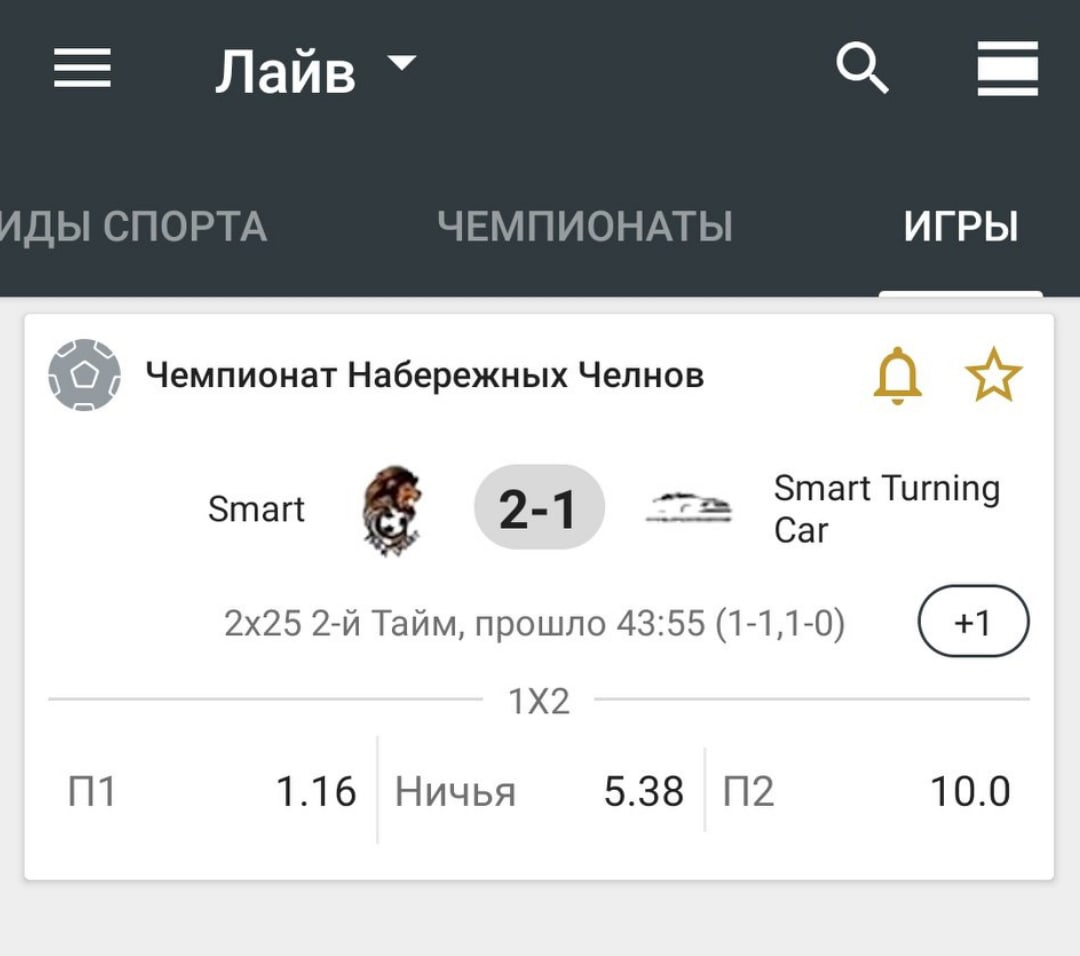This screenshot has height=956, width=1080.
Task: Open the bet slip icon at top right
Action: [1007, 68]
